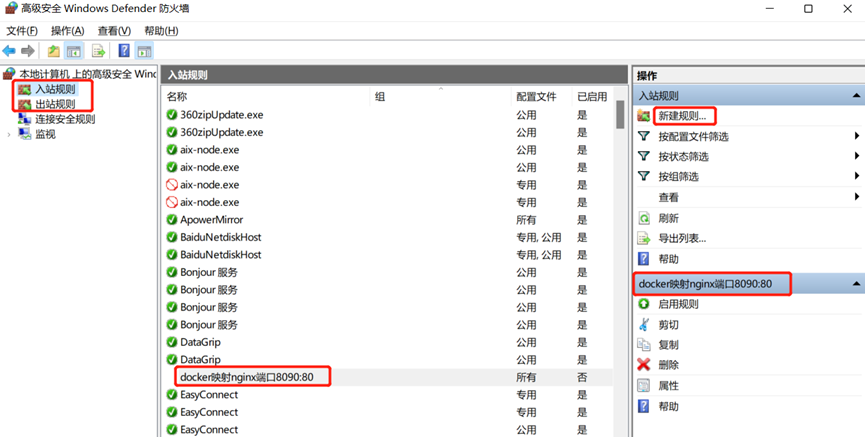
Task: Click the 监视 monitor tree icon
Action: click(24, 134)
